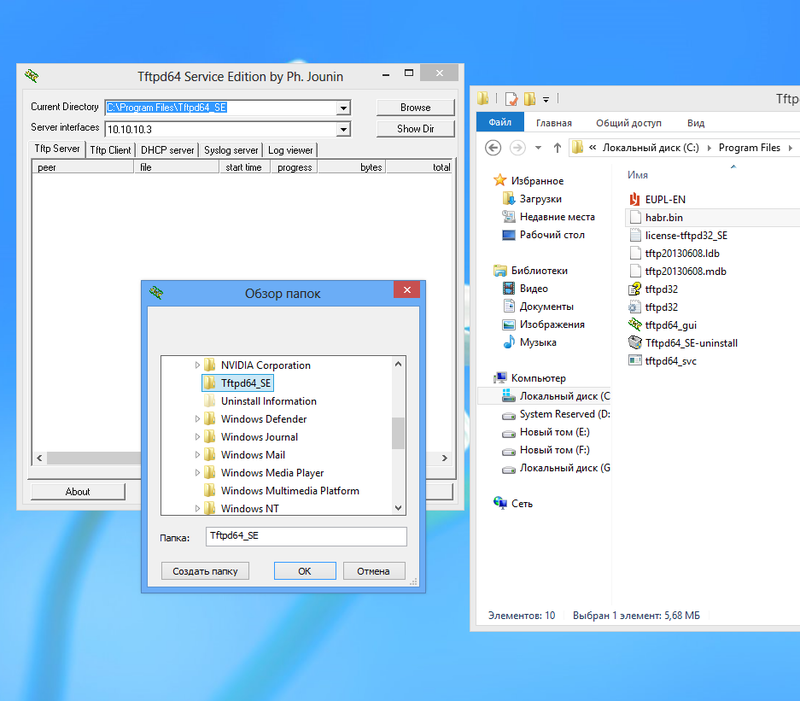Screen dimensions: 800x701
Task: Click the About button
Action: pyautogui.click(x=78, y=491)
